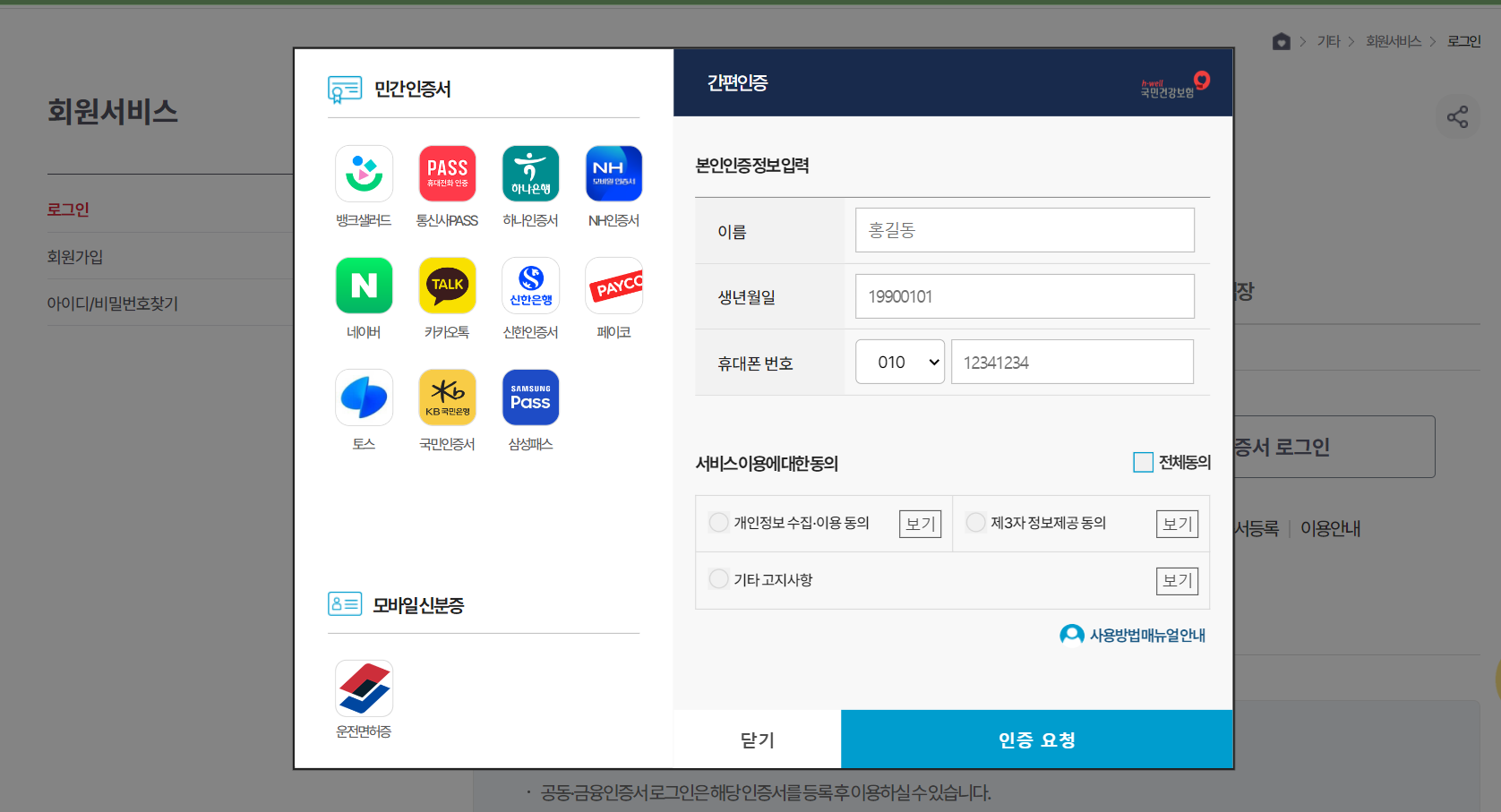
Task: Check the 전체동의 checkbox
Action: pyautogui.click(x=1143, y=462)
